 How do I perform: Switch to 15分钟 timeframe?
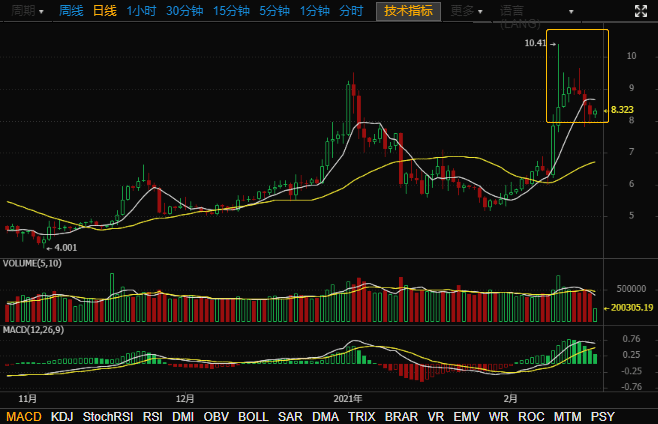coord(231,11)
